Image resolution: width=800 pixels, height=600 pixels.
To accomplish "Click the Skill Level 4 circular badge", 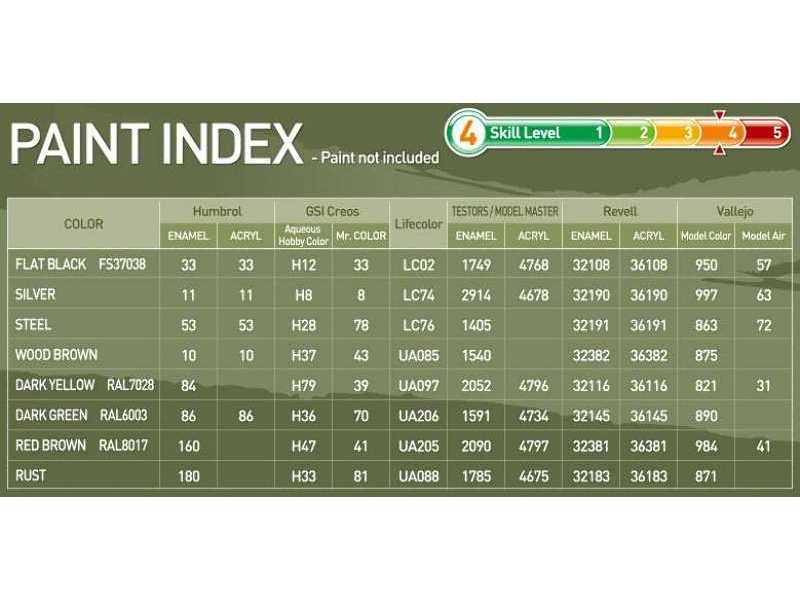I will click(x=467, y=133).
